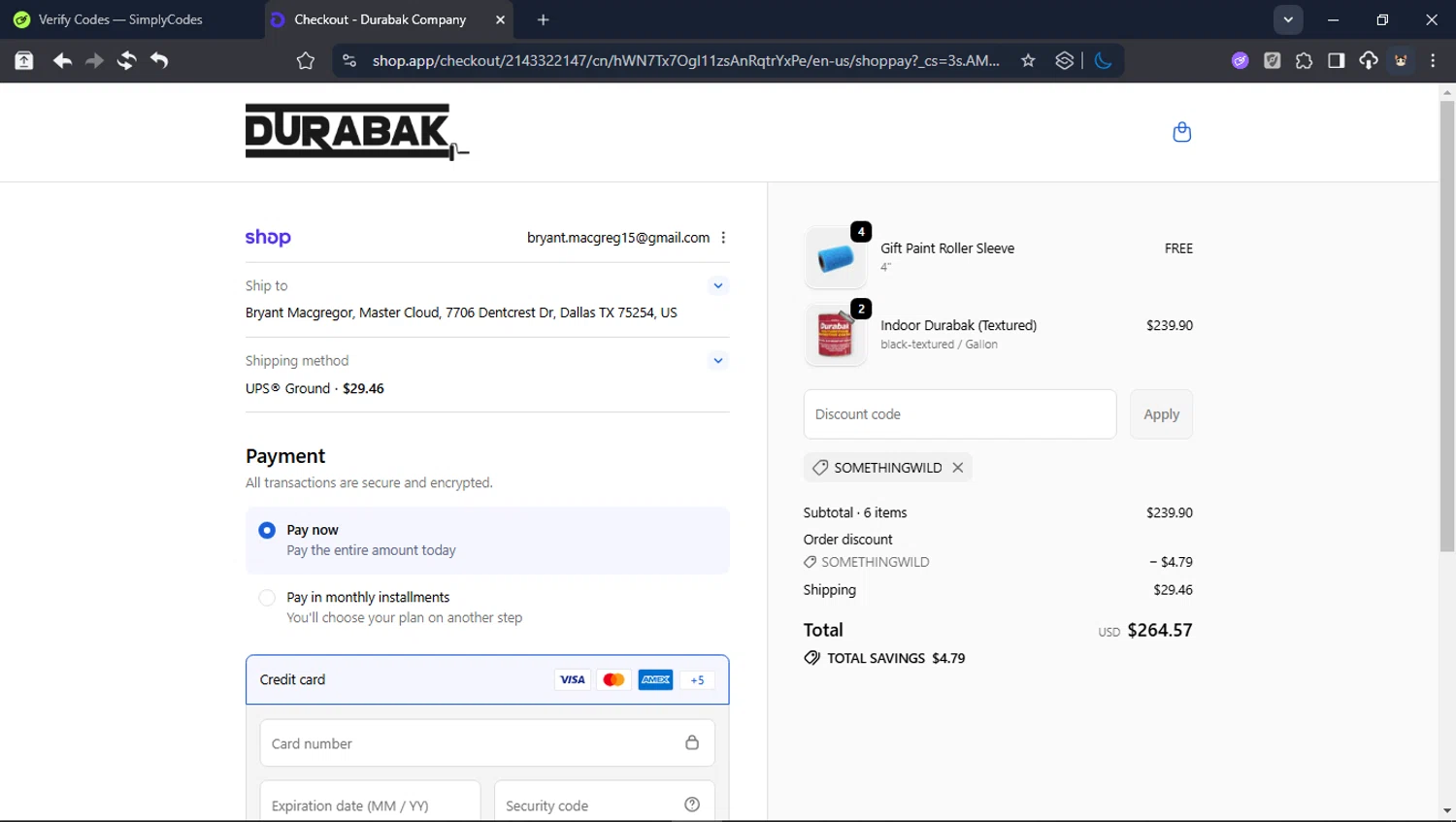Click the browser back arrow
1456x822 pixels.
point(62,60)
